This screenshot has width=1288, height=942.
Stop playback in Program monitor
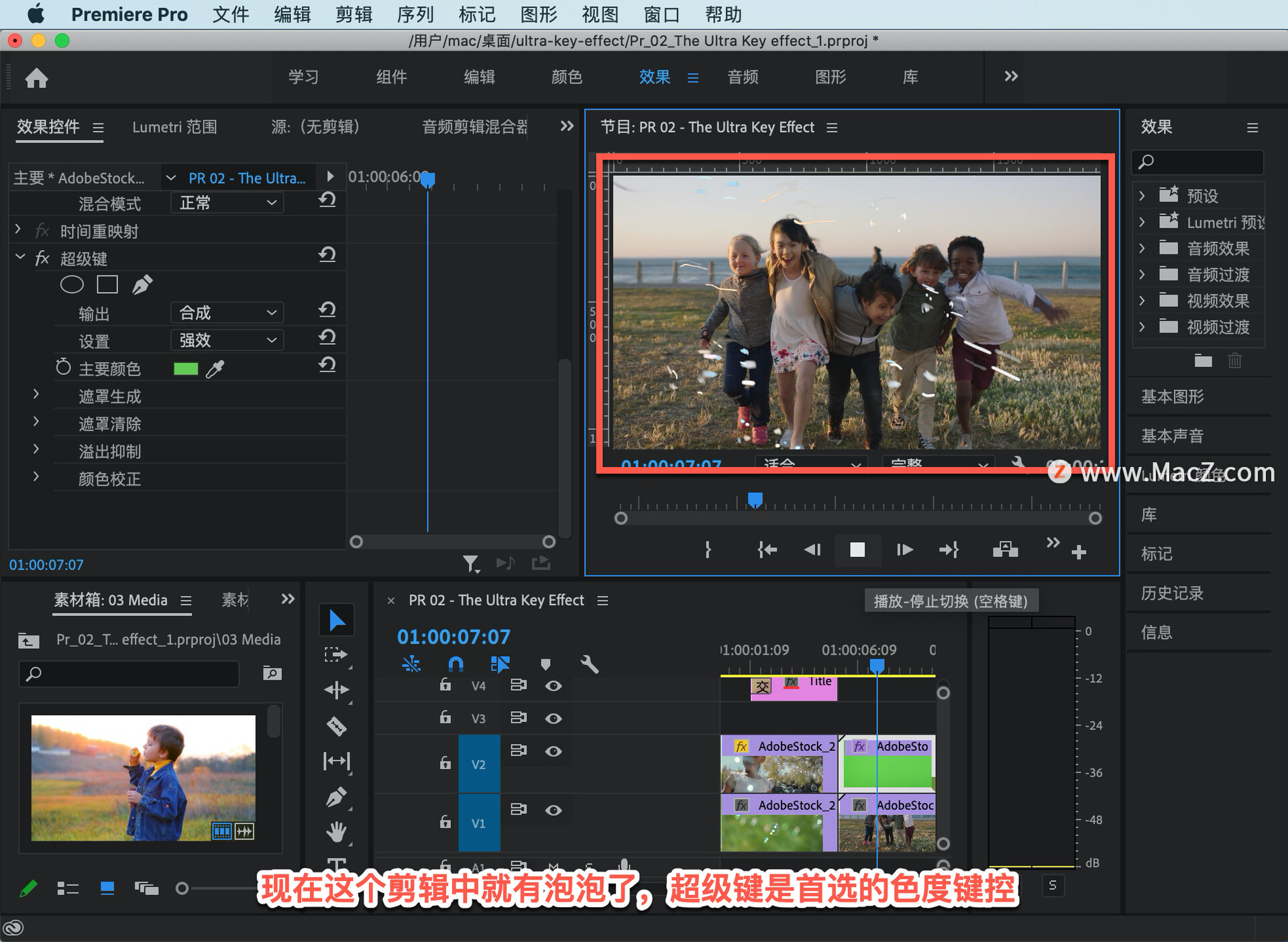[x=857, y=550]
